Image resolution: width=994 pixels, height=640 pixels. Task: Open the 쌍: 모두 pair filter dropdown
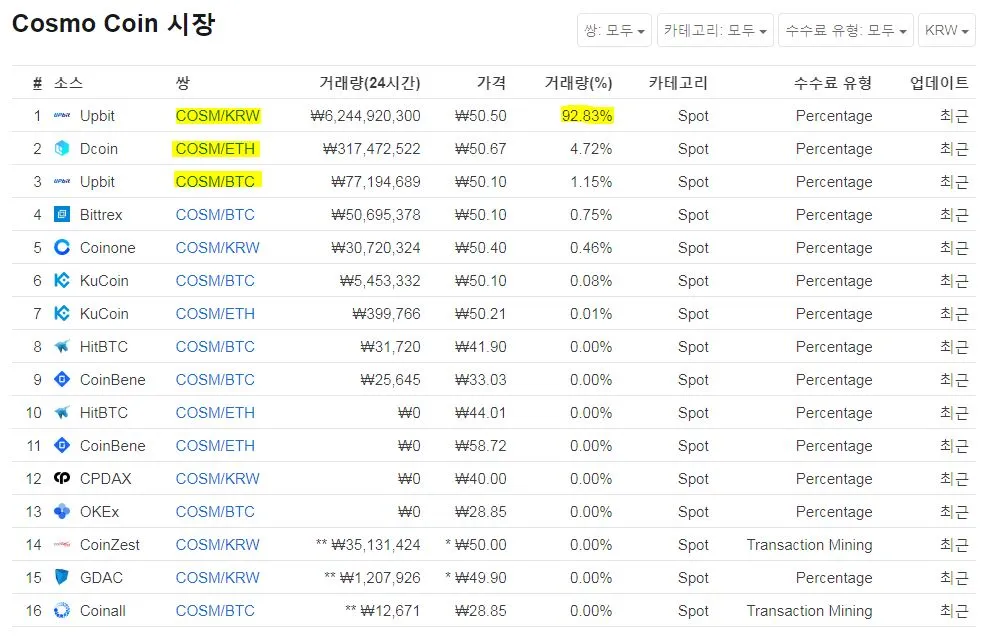click(x=614, y=30)
